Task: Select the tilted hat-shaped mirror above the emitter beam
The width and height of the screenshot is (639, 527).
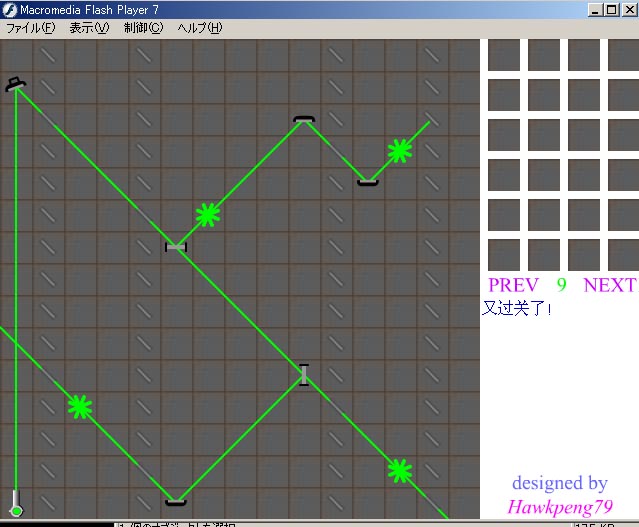Action: [16, 84]
